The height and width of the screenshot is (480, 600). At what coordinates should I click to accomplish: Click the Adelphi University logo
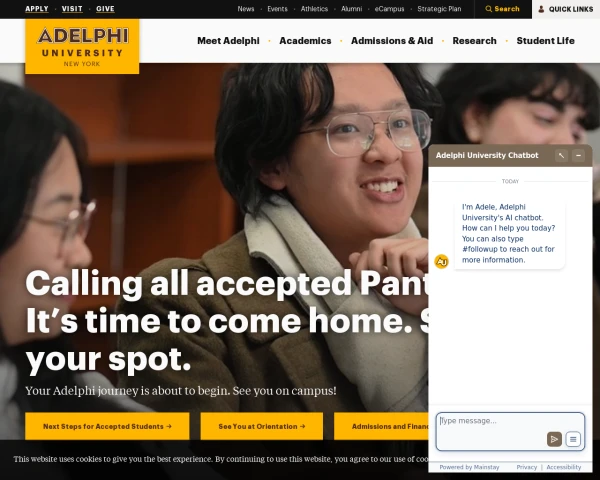82,46
